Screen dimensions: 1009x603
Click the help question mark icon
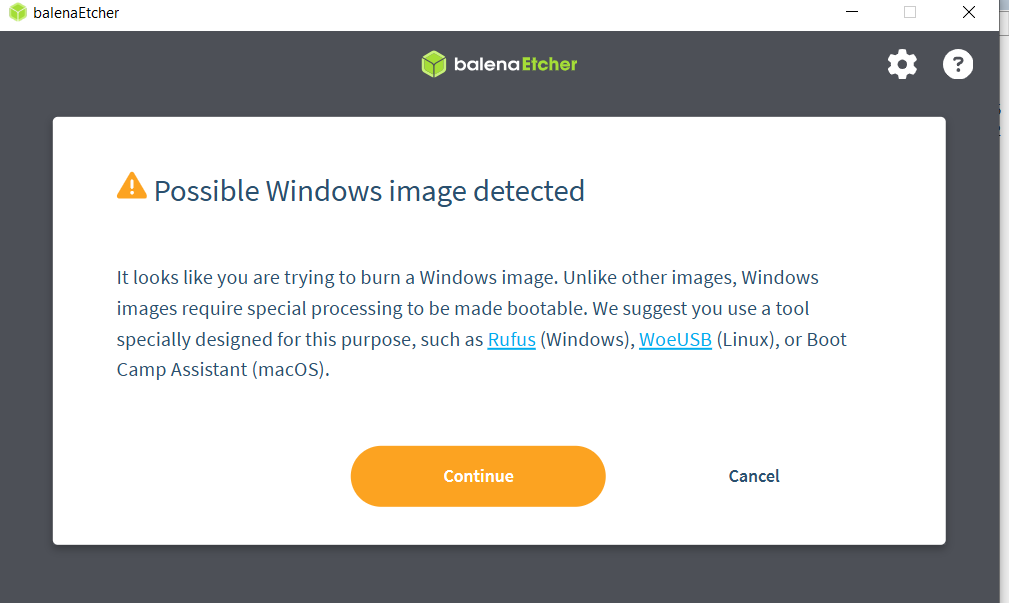(x=958, y=65)
